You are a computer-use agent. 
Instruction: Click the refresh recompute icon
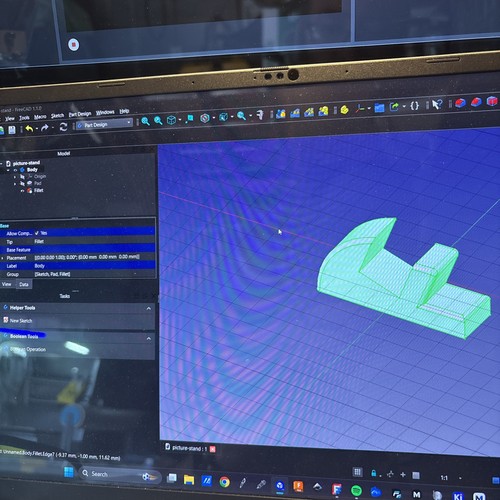pos(63,127)
